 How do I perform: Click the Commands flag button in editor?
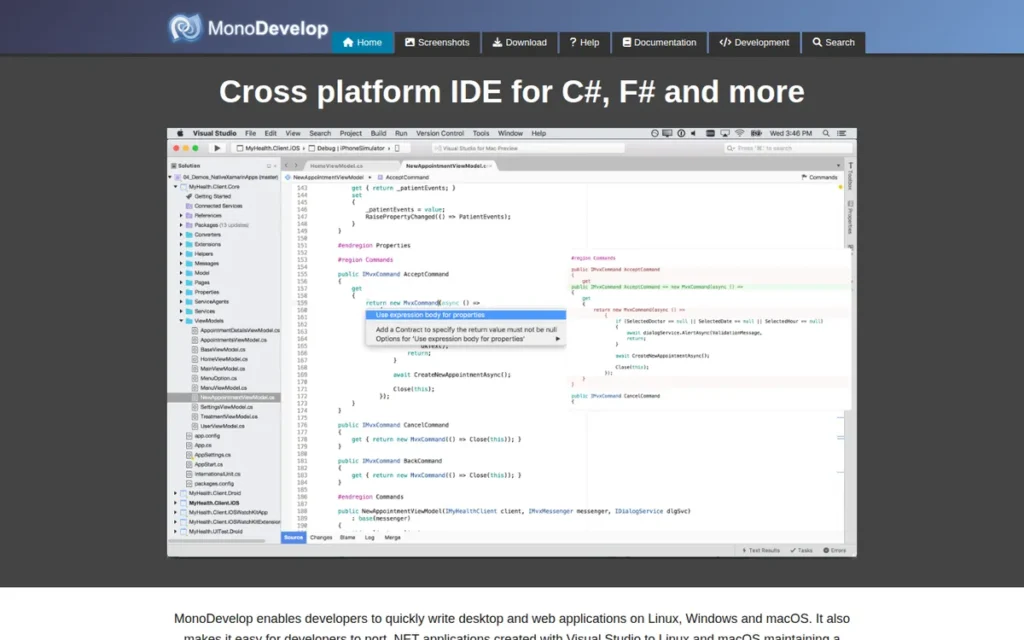[819, 177]
